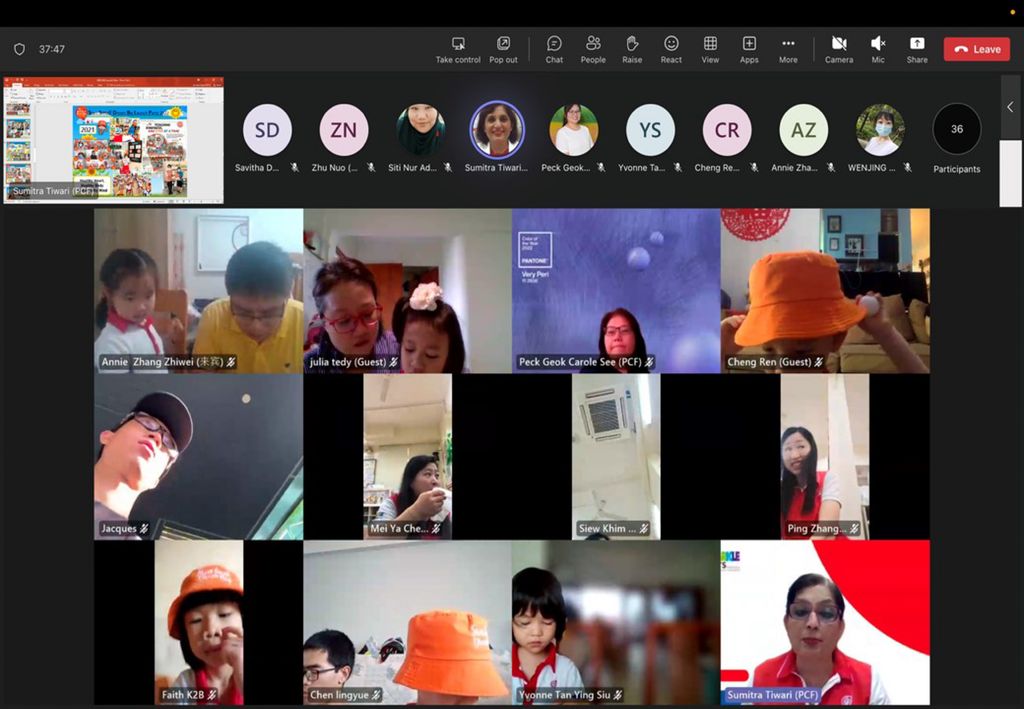The image size is (1024, 709).
Task: Click Yvonne Ta. YS avatar
Action: coord(650,130)
